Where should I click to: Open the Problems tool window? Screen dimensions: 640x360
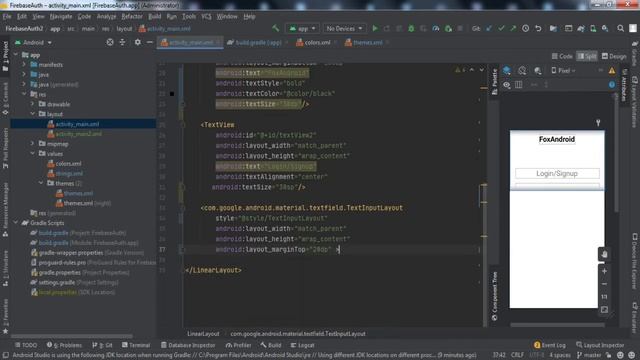[64, 345]
